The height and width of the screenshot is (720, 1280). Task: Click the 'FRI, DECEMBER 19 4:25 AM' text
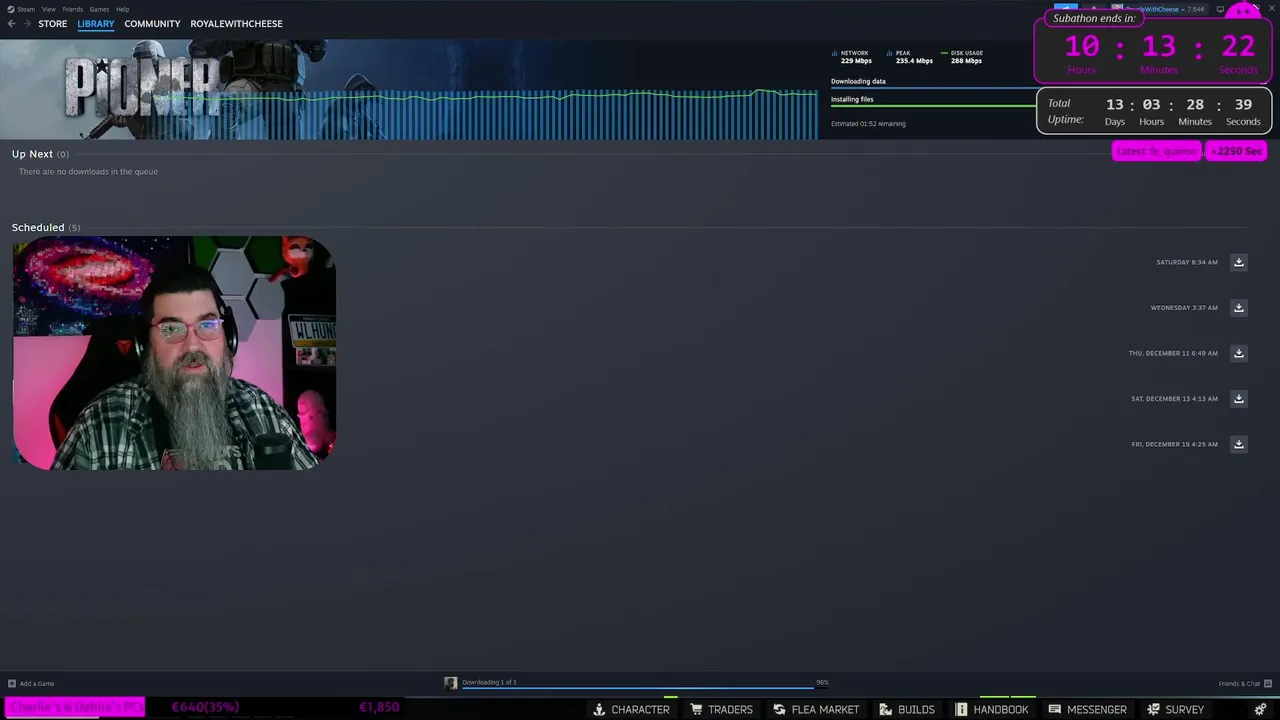tap(1175, 444)
